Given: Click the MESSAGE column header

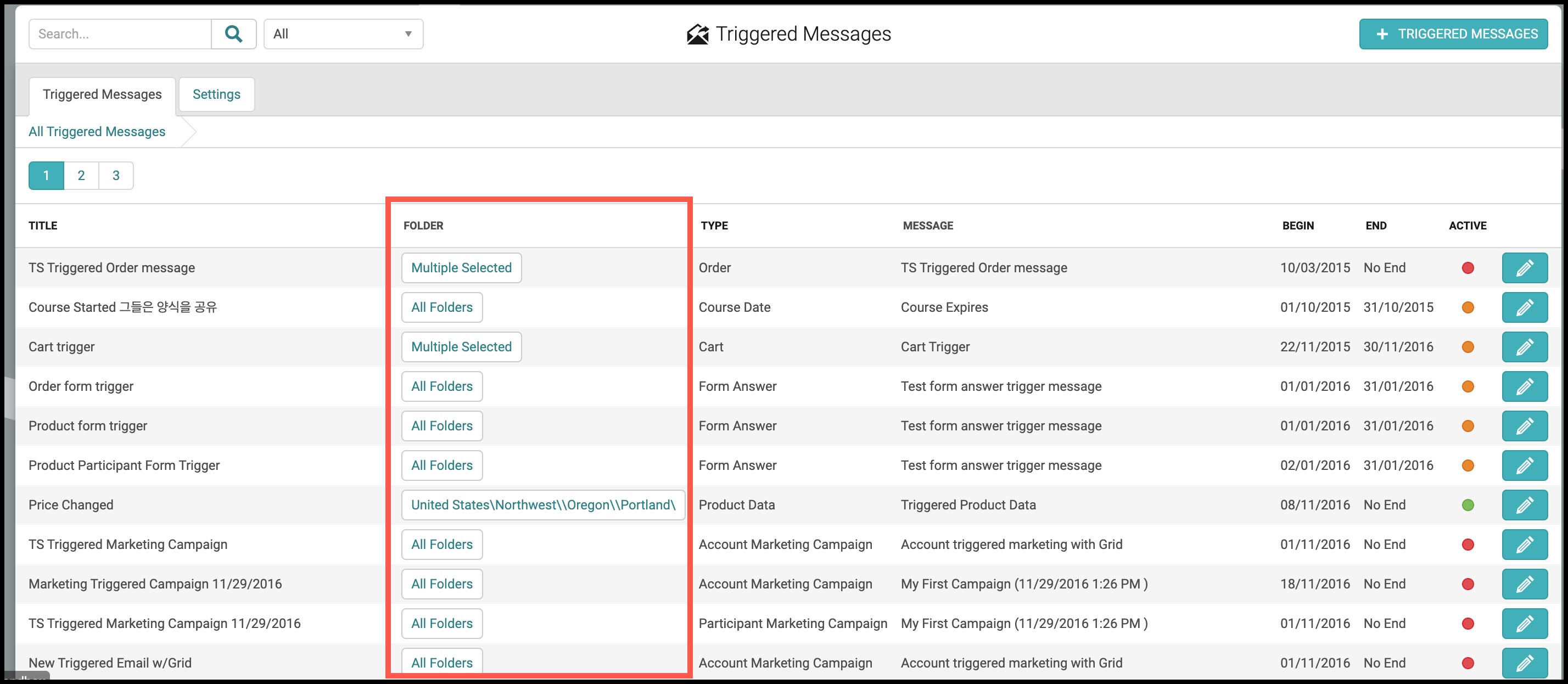Looking at the screenshot, I should point(928,226).
